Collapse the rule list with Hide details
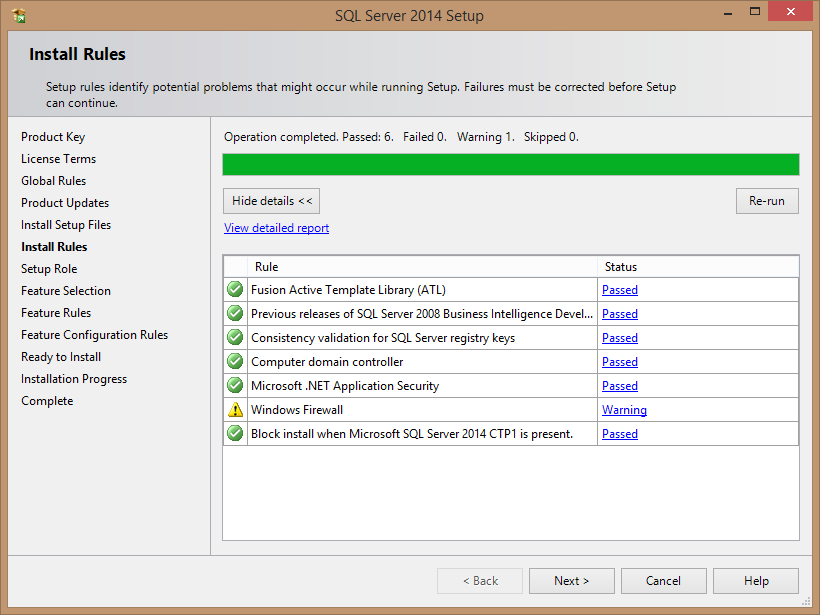 [272, 201]
